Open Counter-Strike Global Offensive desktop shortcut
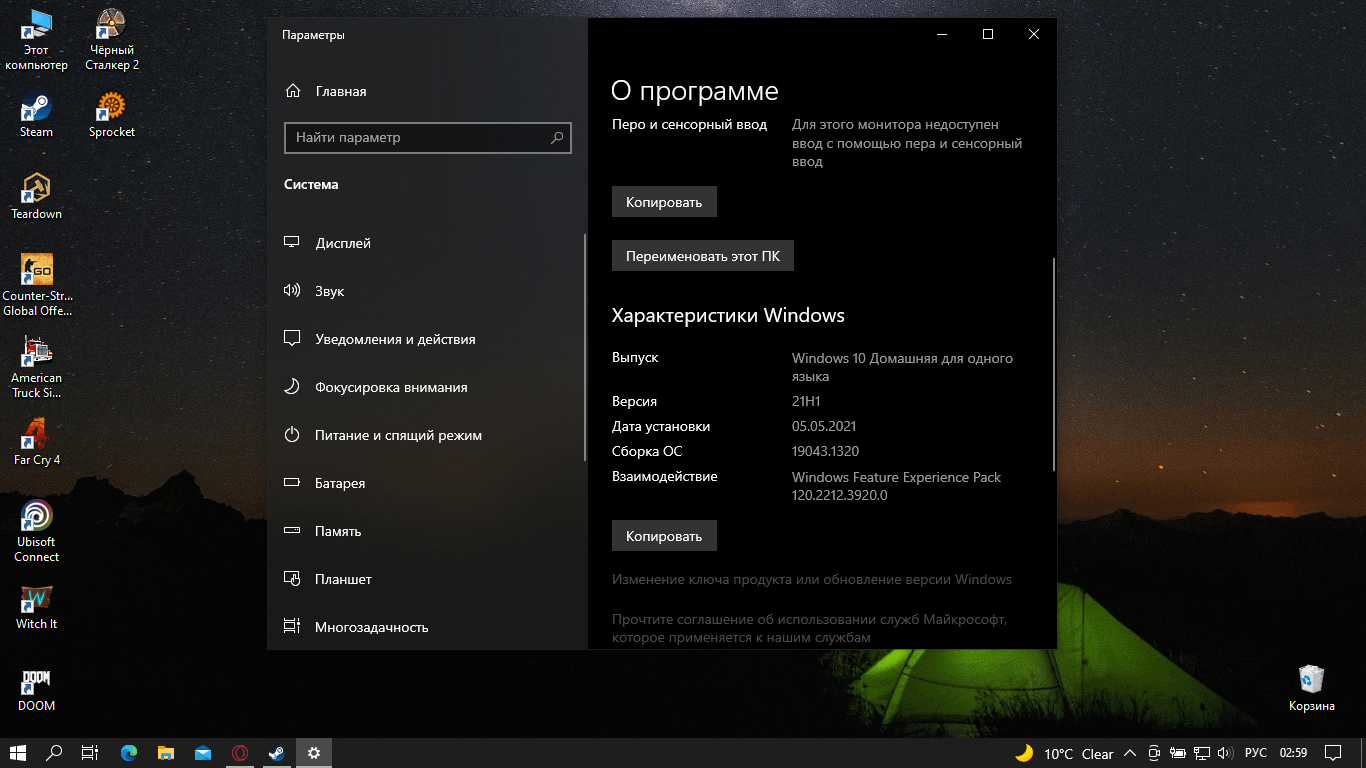 click(x=37, y=285)
